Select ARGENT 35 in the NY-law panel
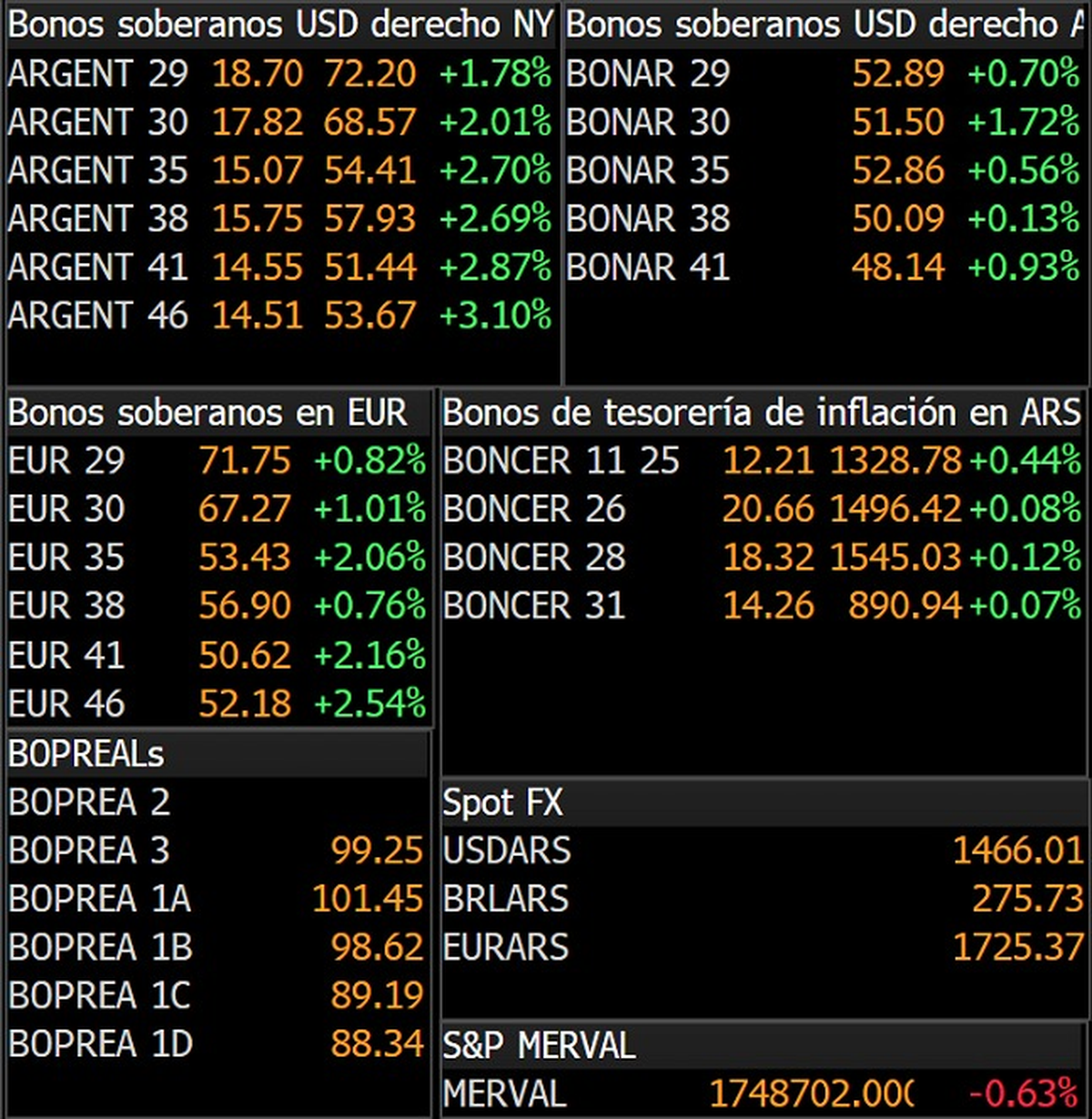Screen dimensions: 1092x1119 (x=98, y=170)
